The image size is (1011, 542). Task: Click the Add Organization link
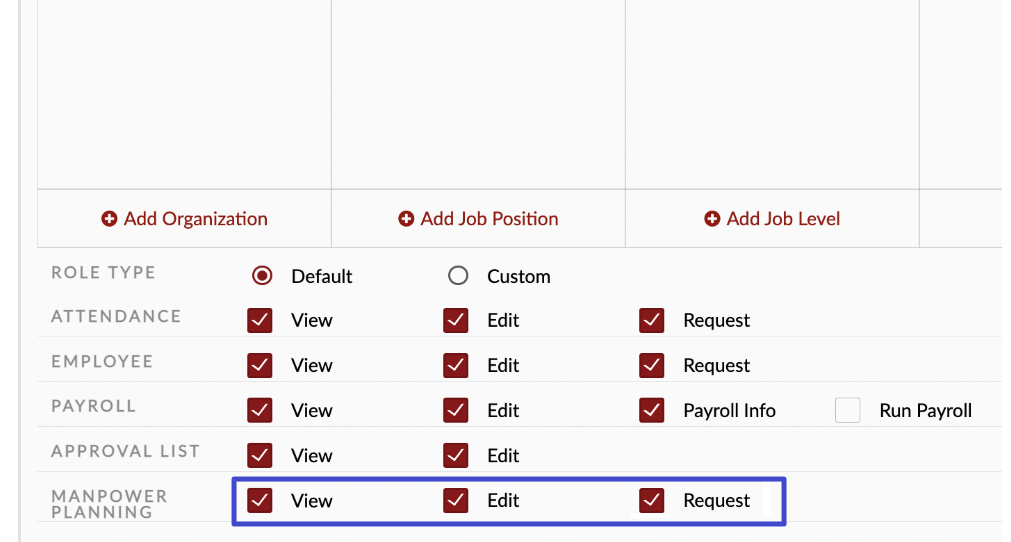(195, 219)
